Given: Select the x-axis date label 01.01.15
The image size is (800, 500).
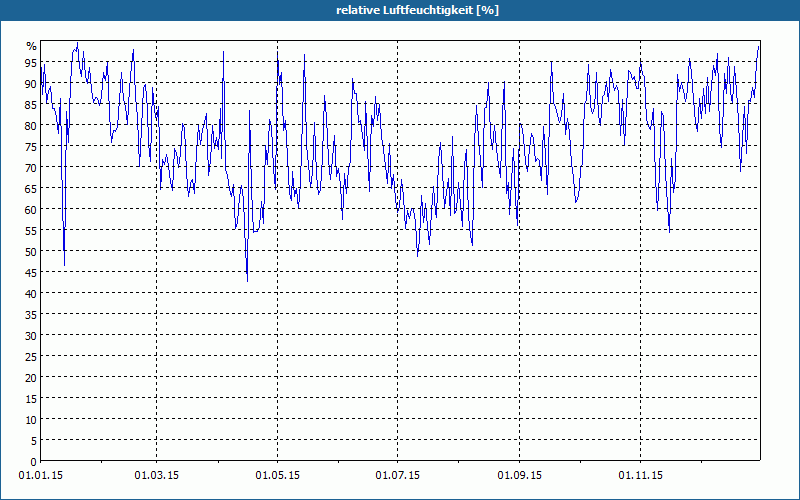Looking at the screenshot, I should pos(41,476).
